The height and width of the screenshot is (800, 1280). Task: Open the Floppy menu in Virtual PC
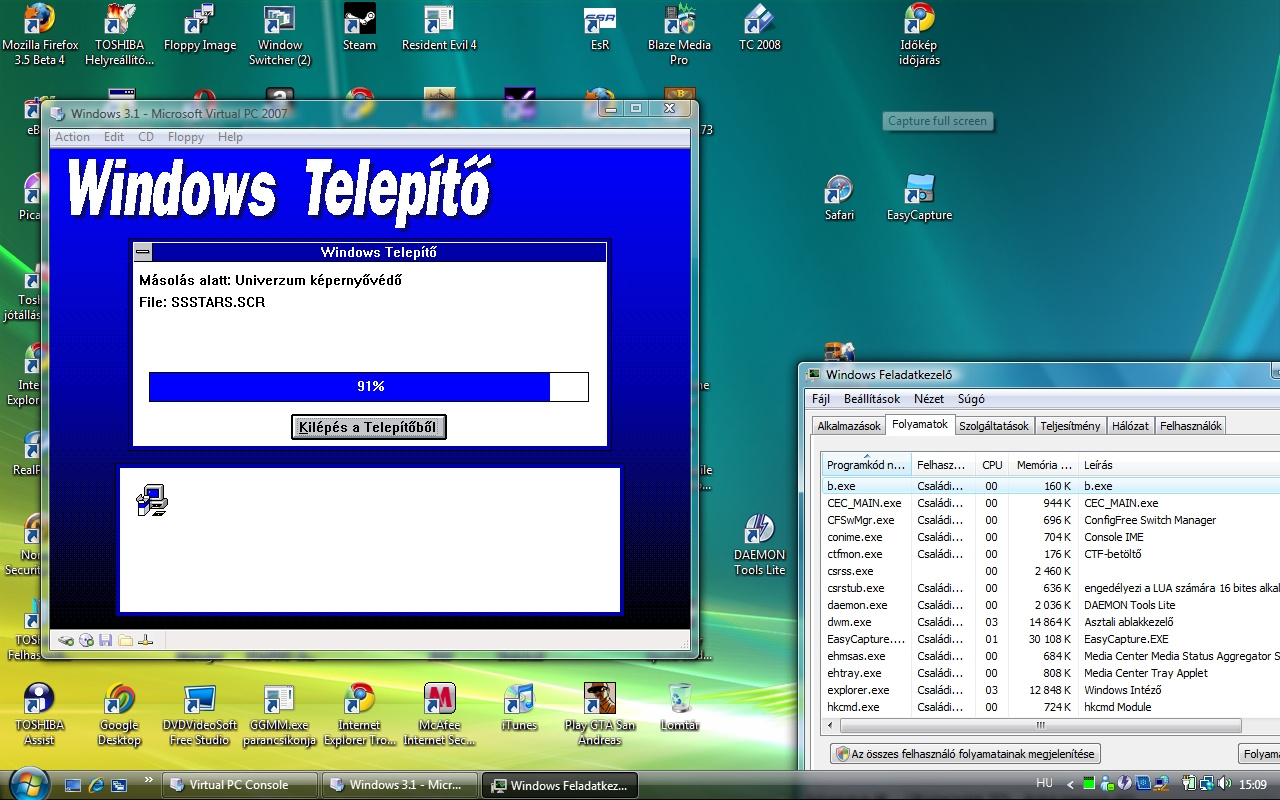(x=186, y=137)
